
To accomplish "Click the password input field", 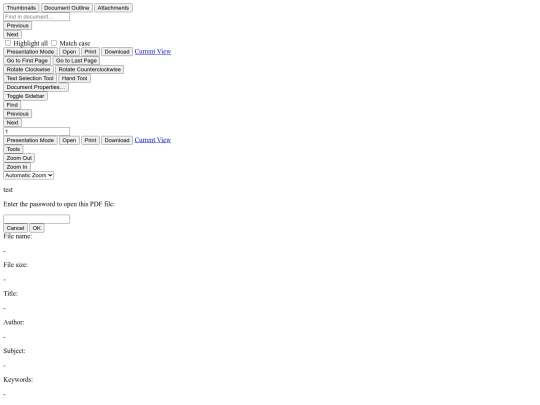I will [x=37, y=219].
